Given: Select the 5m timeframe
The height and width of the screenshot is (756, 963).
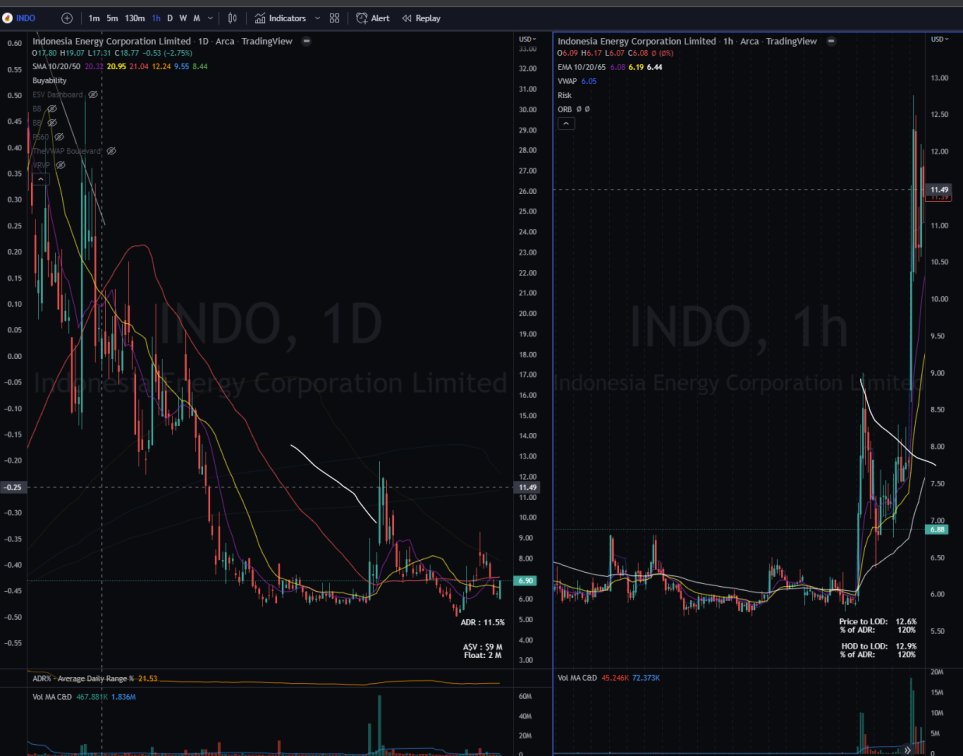Looking at the screenshot, I should 112,18.
